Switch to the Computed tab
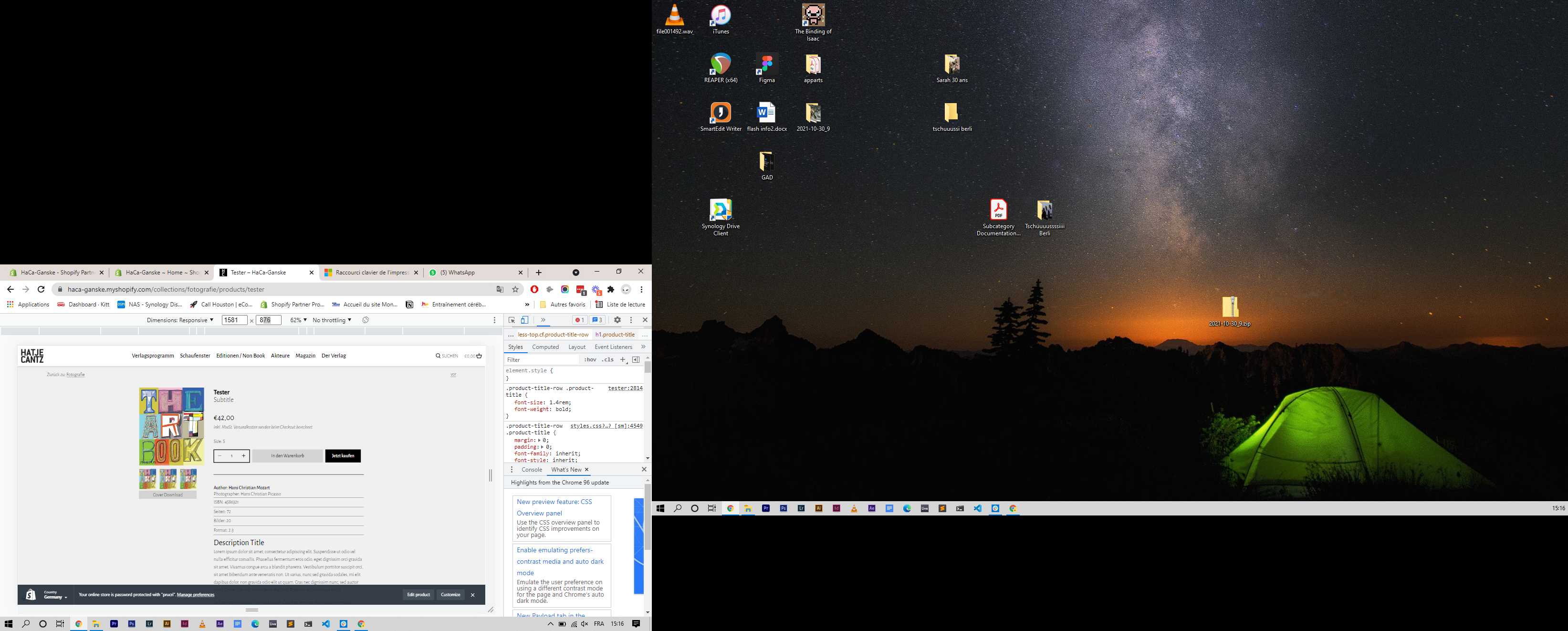The image size is (1568, 631). coord(545,347)
